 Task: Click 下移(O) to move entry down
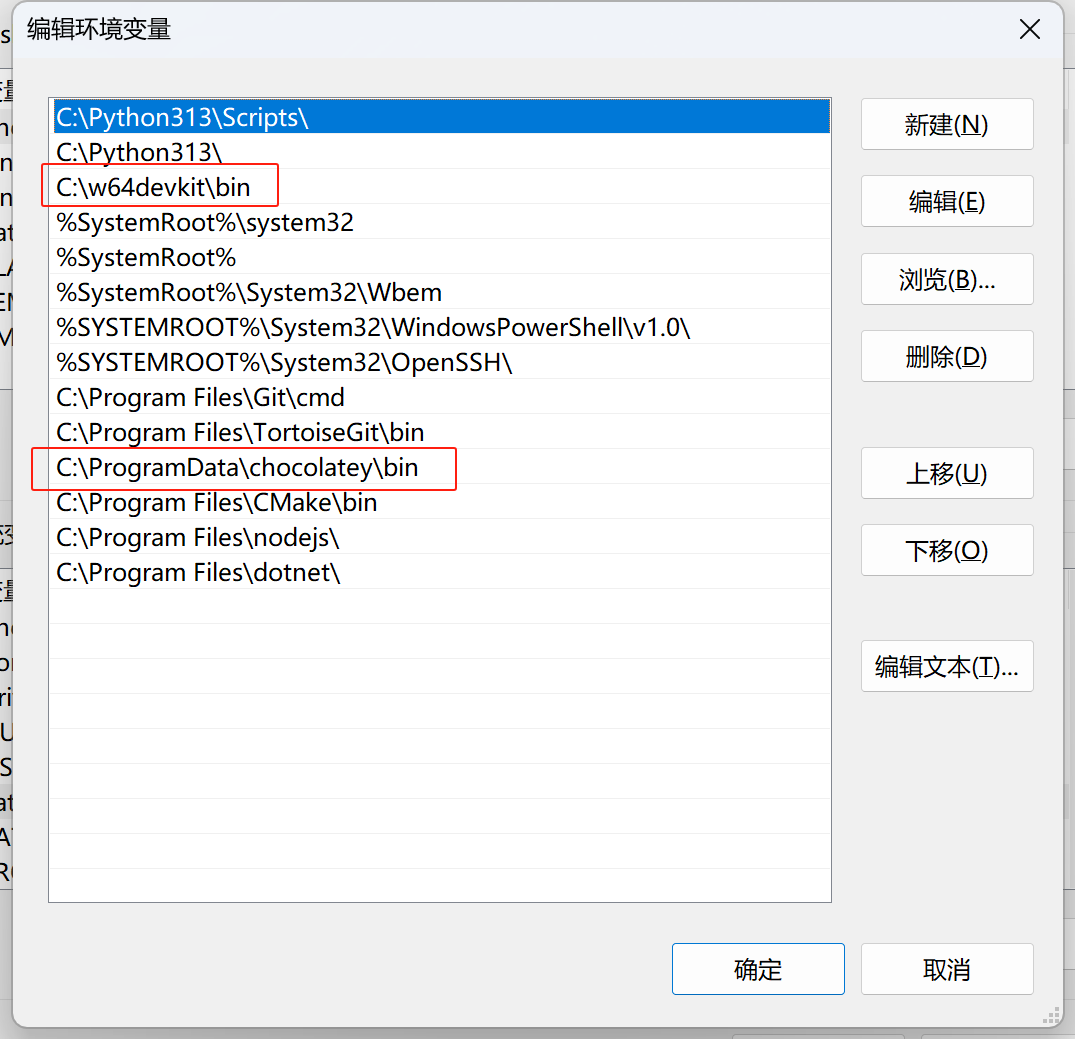945,550
